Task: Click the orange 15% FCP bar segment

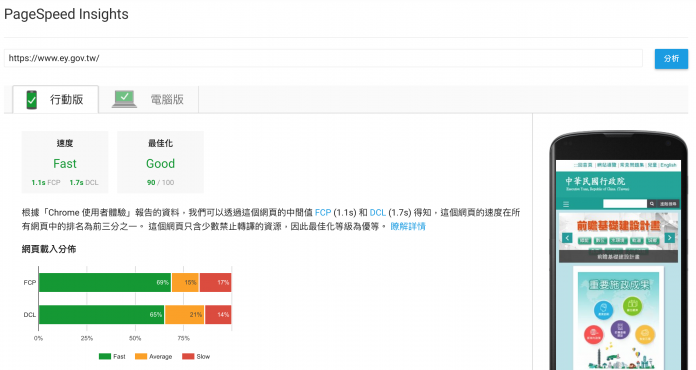Action: (186, 283)
